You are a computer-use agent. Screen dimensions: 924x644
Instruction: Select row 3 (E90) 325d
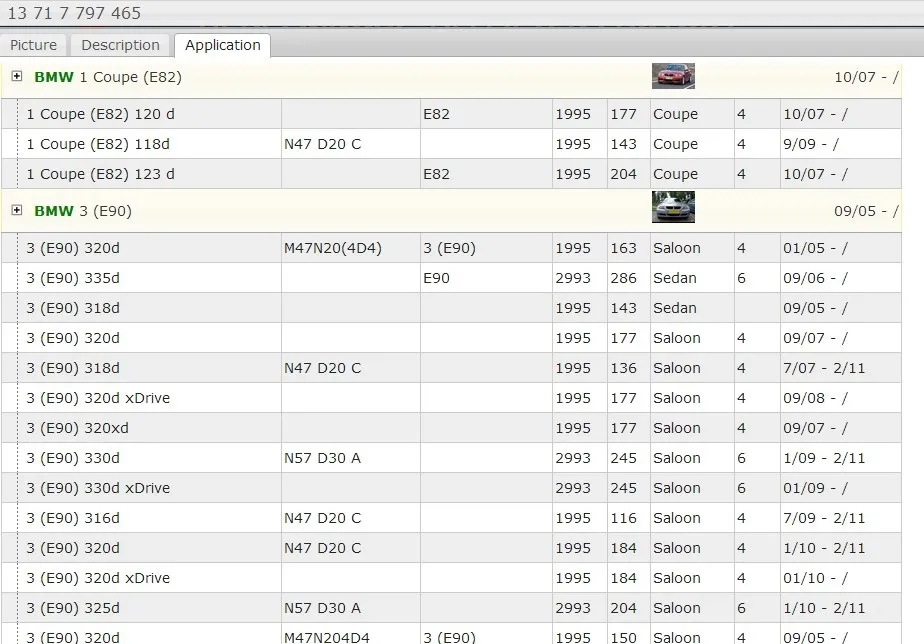tap(451, 608)
